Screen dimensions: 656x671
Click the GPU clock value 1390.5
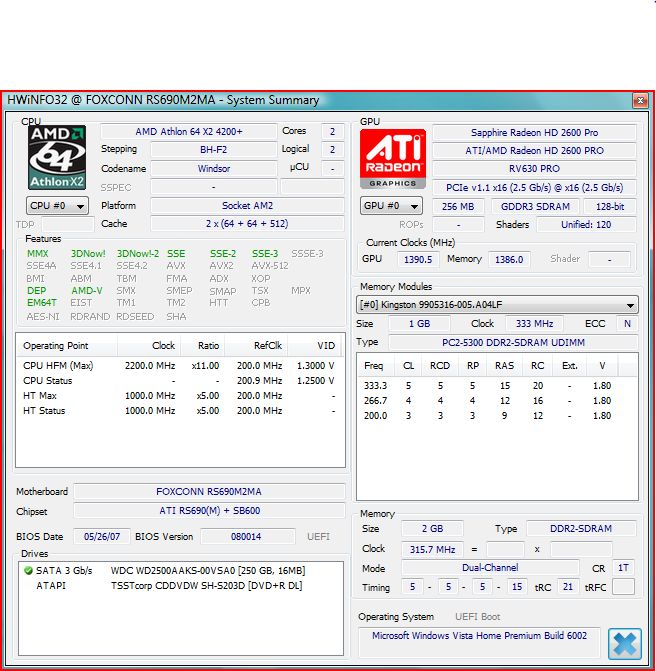pos(418,259)
